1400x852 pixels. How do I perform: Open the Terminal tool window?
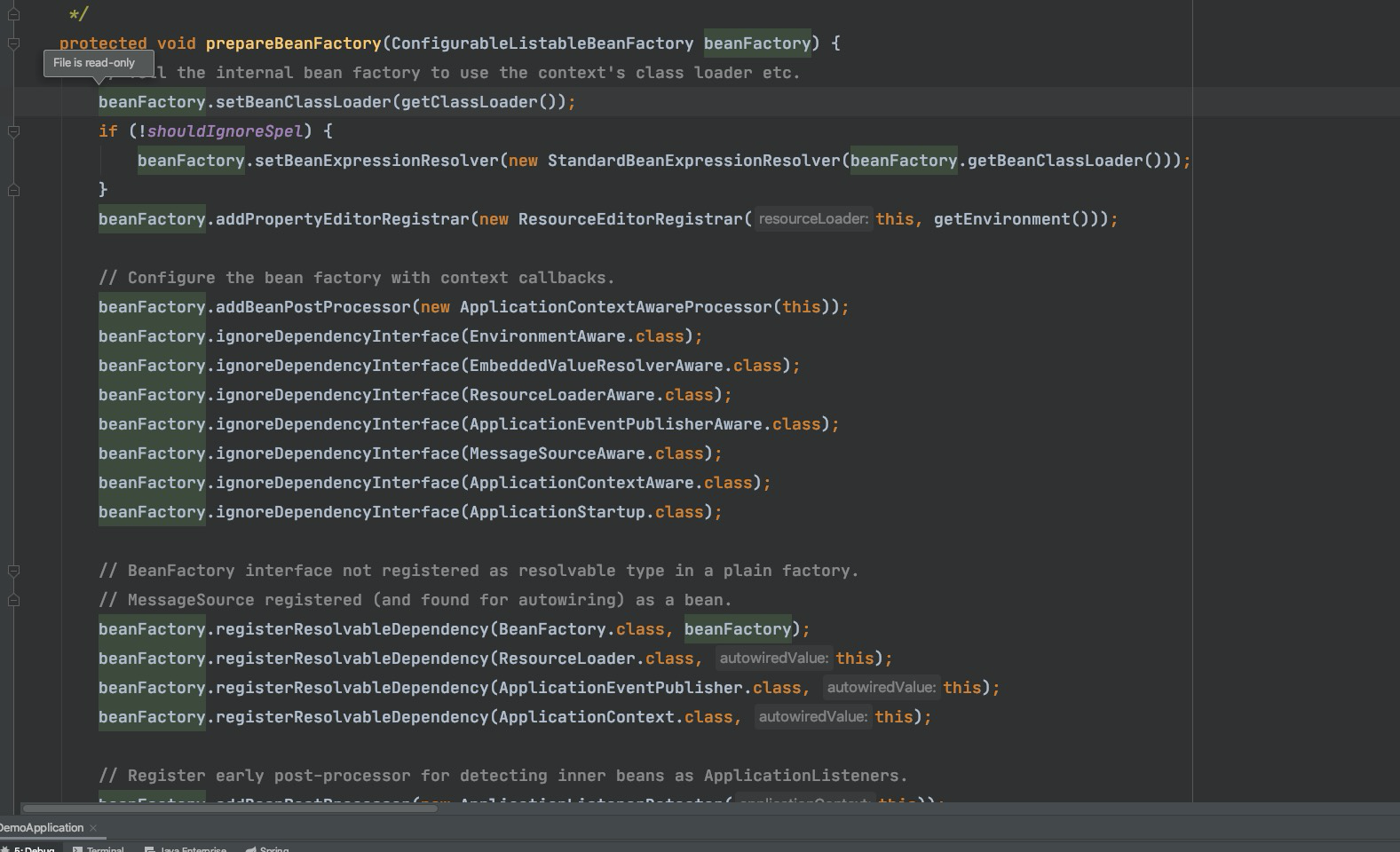[99, 849]
